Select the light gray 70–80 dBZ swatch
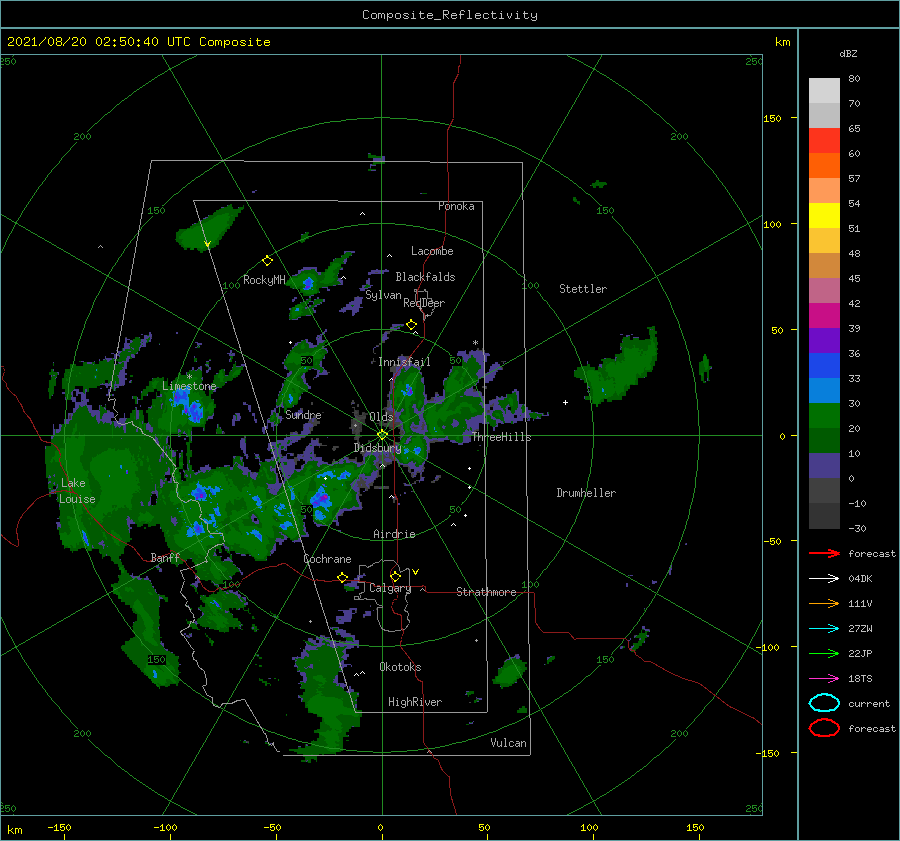The image size is (900, 841). (x=824, y=91)
